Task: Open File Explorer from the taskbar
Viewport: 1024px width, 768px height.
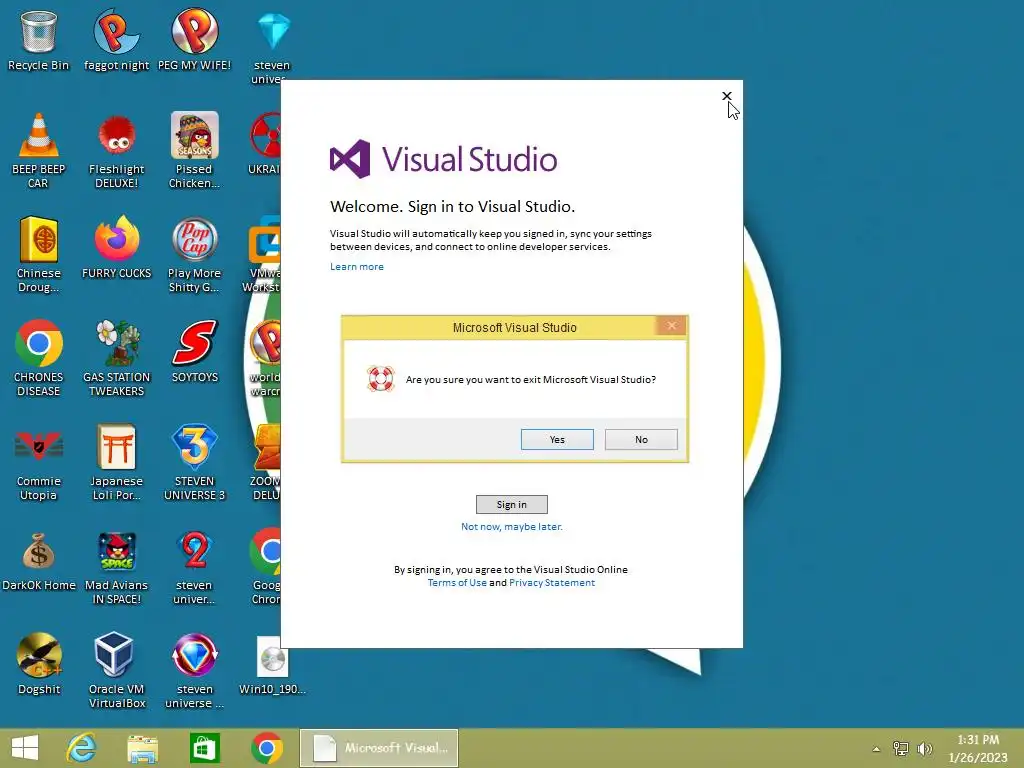Action: [x=142, y=748]
